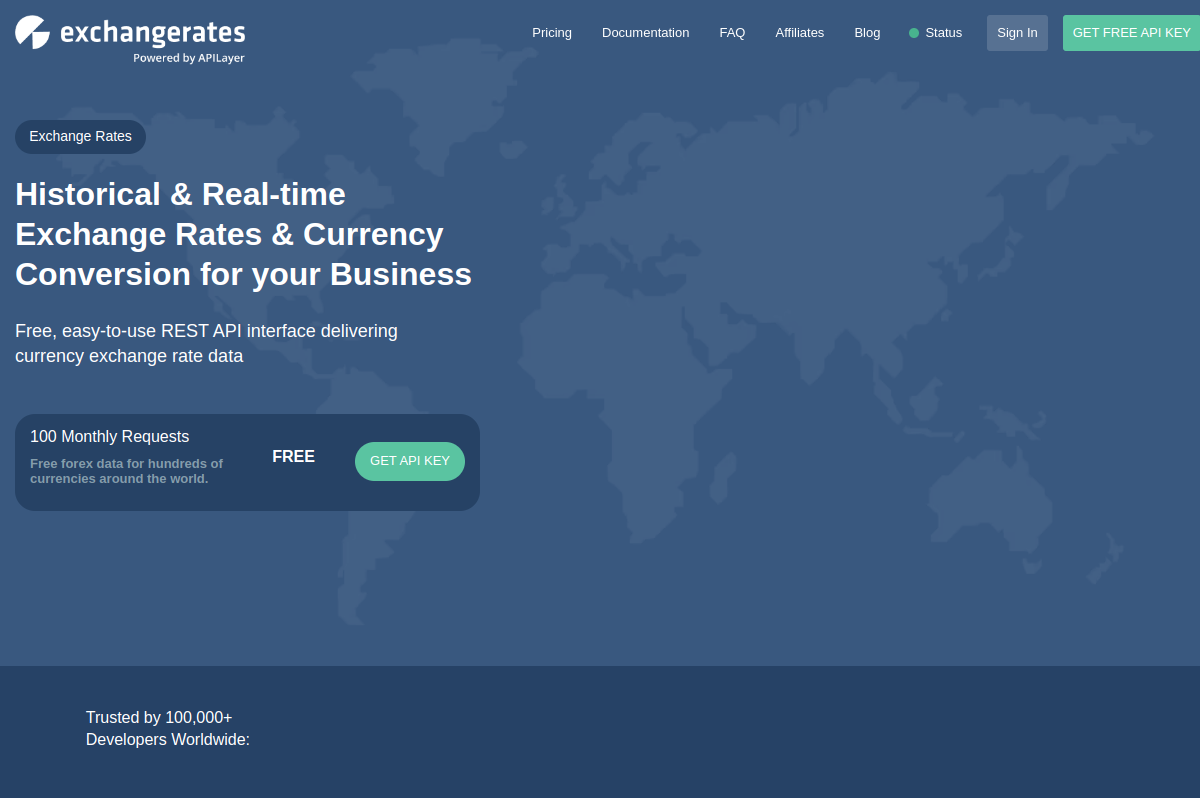Screen dimensions: 1200x800
Task: Click the Powered by APILayer text
Action: tap(189, 58)
